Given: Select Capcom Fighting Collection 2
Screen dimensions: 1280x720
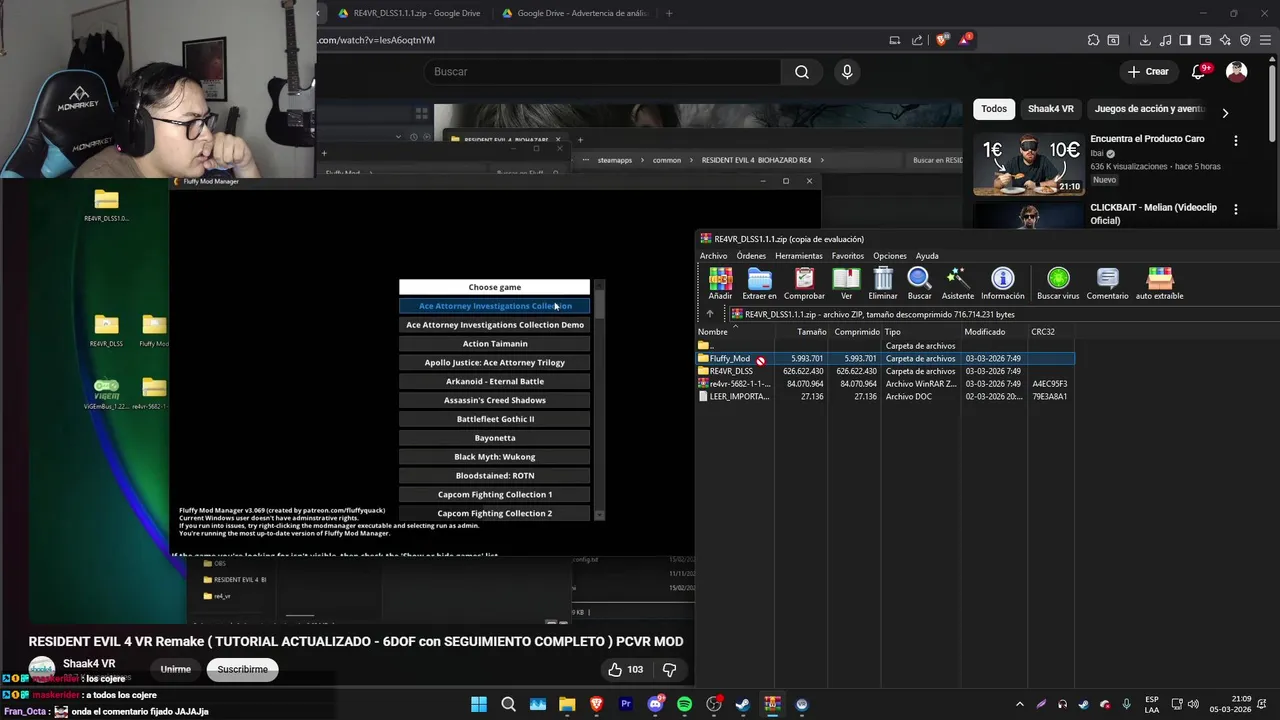Looking at the screenshot, I should point(495,513).
